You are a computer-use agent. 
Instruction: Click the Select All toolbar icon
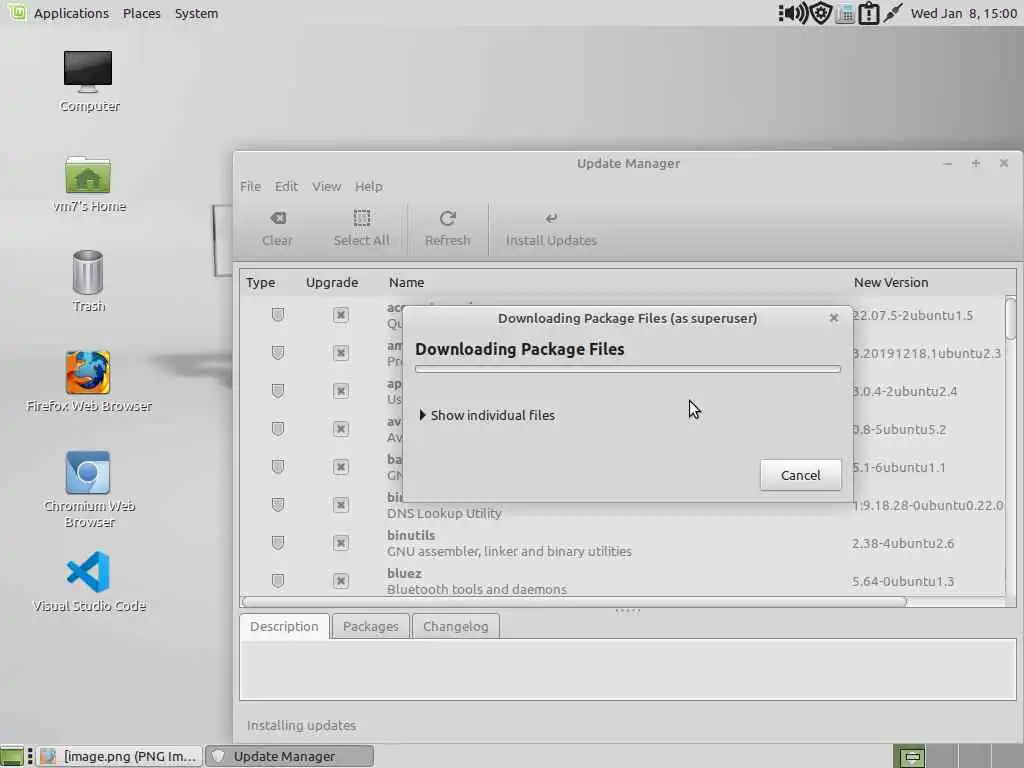[x=361, y=228]
